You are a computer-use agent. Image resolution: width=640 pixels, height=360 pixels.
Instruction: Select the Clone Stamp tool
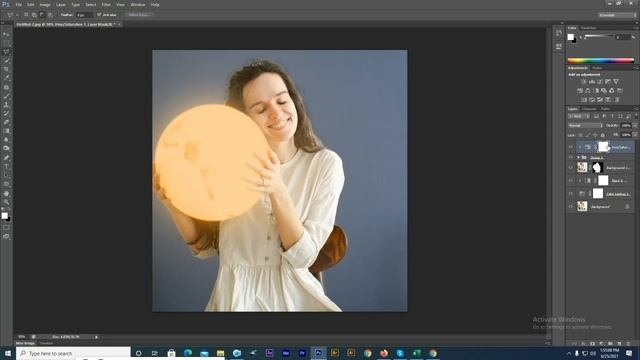[x=6, y=104]
